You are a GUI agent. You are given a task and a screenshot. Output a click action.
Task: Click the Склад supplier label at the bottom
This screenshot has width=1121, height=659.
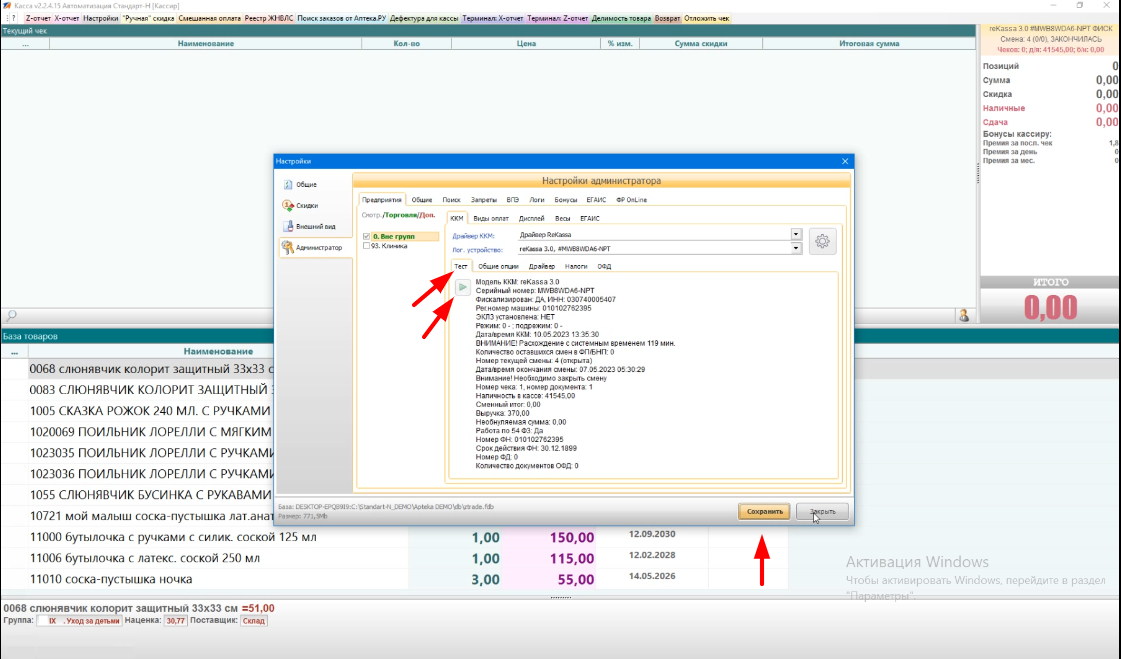254,621
